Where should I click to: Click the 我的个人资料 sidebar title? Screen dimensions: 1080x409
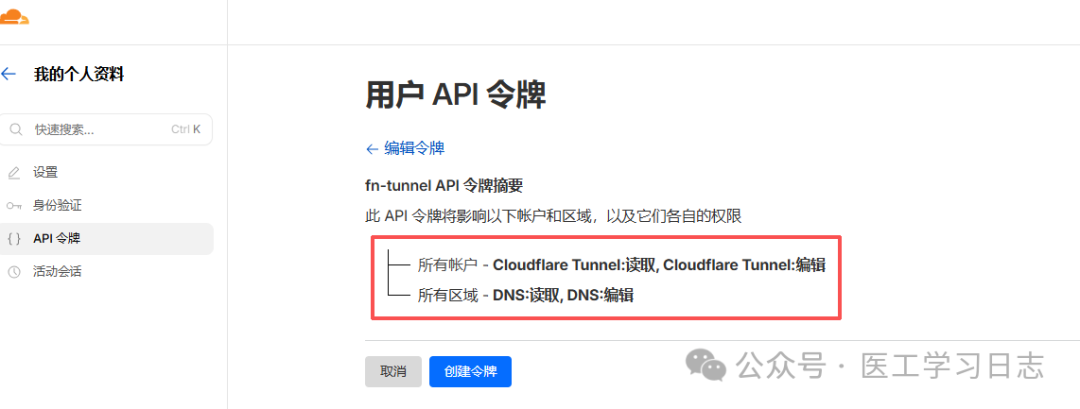(79, 75)
